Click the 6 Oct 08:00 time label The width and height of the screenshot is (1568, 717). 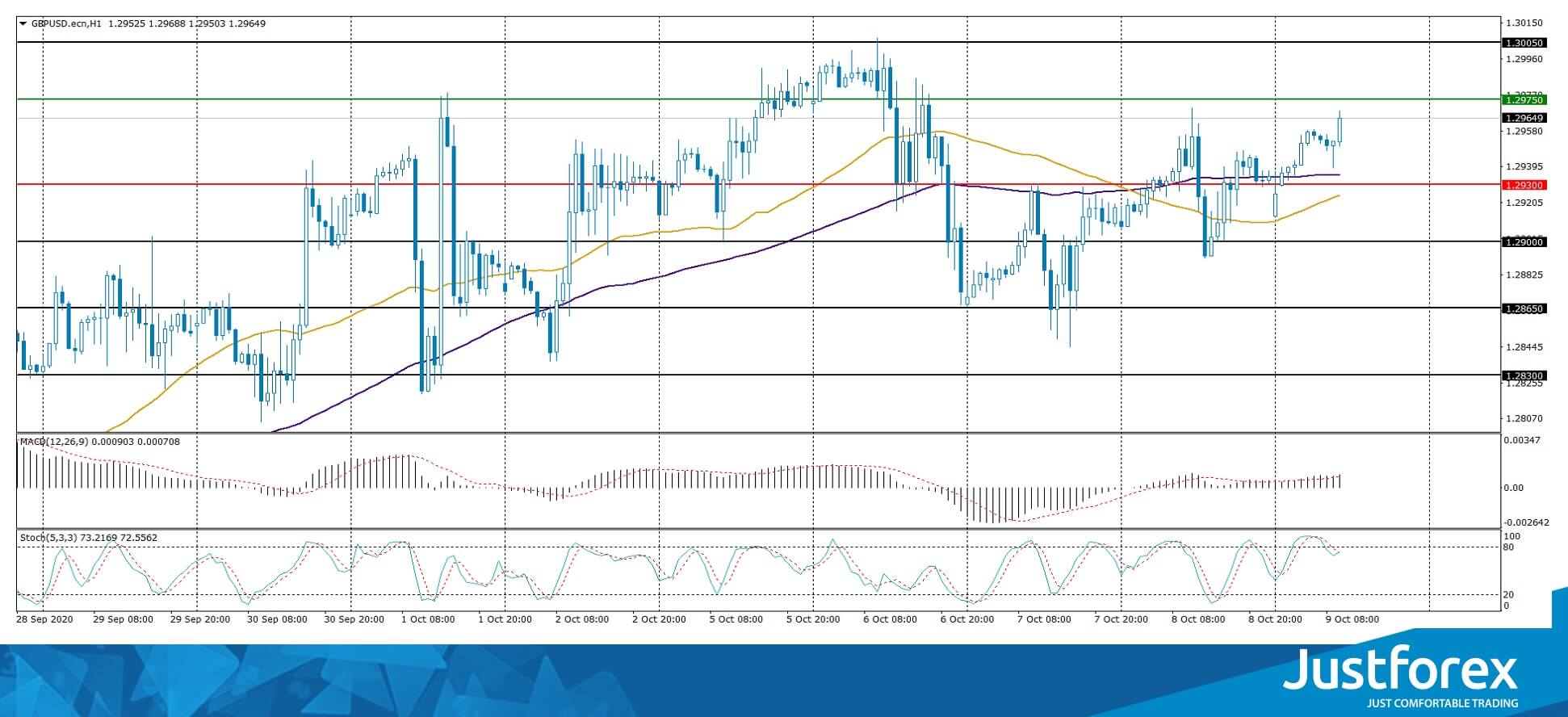[891, 619]
